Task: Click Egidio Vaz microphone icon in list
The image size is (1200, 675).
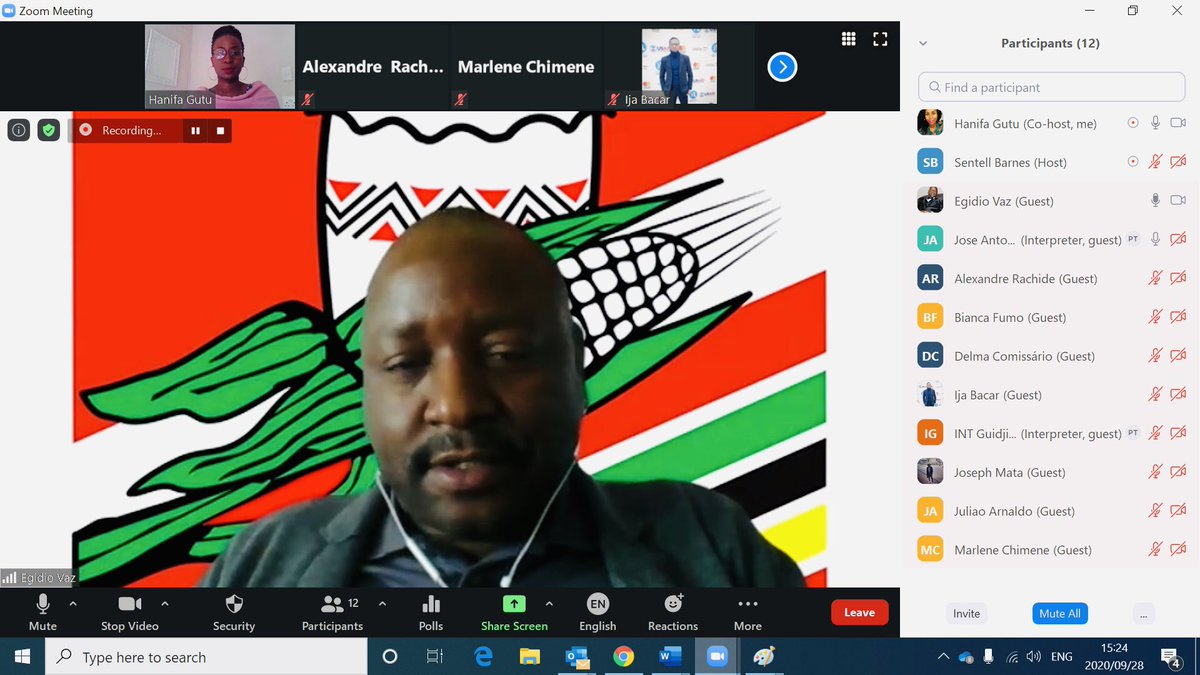Action: 1155,201
